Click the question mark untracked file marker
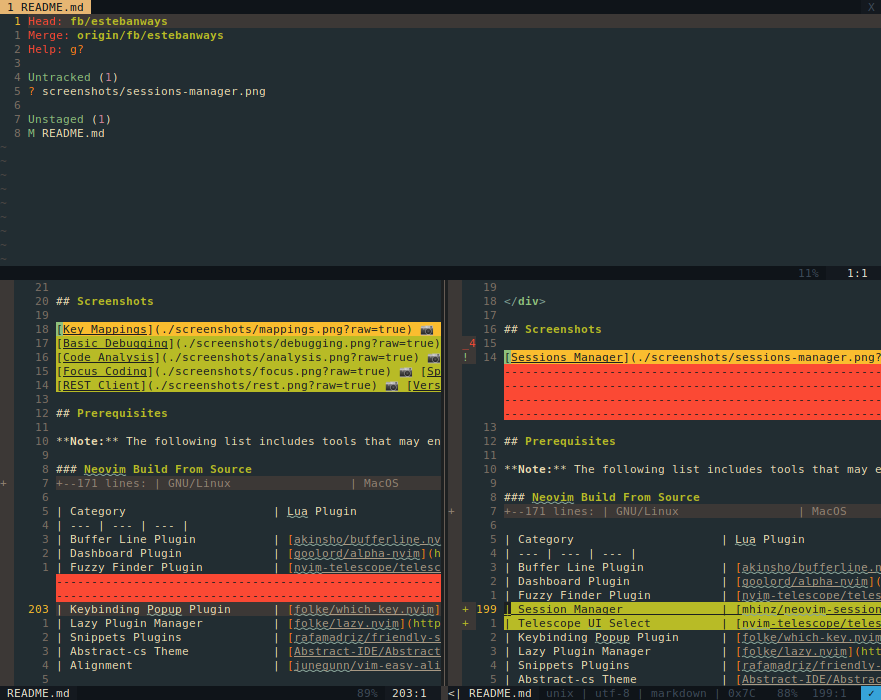The height and width of the screenshot is (700, 881). point(32,91)
